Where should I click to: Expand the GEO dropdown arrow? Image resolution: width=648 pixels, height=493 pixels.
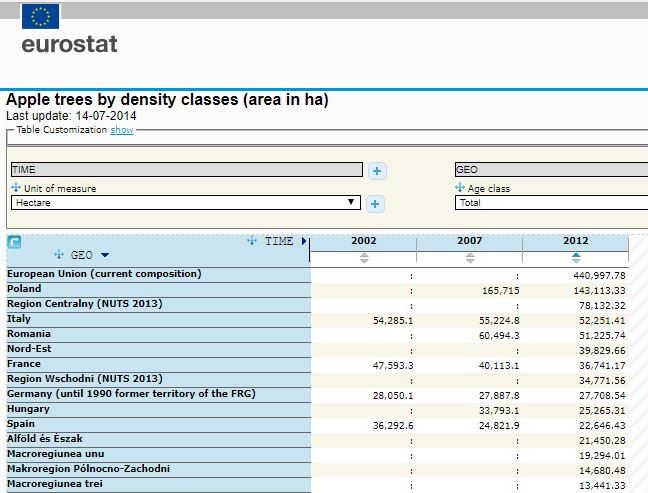click(105, 255)
